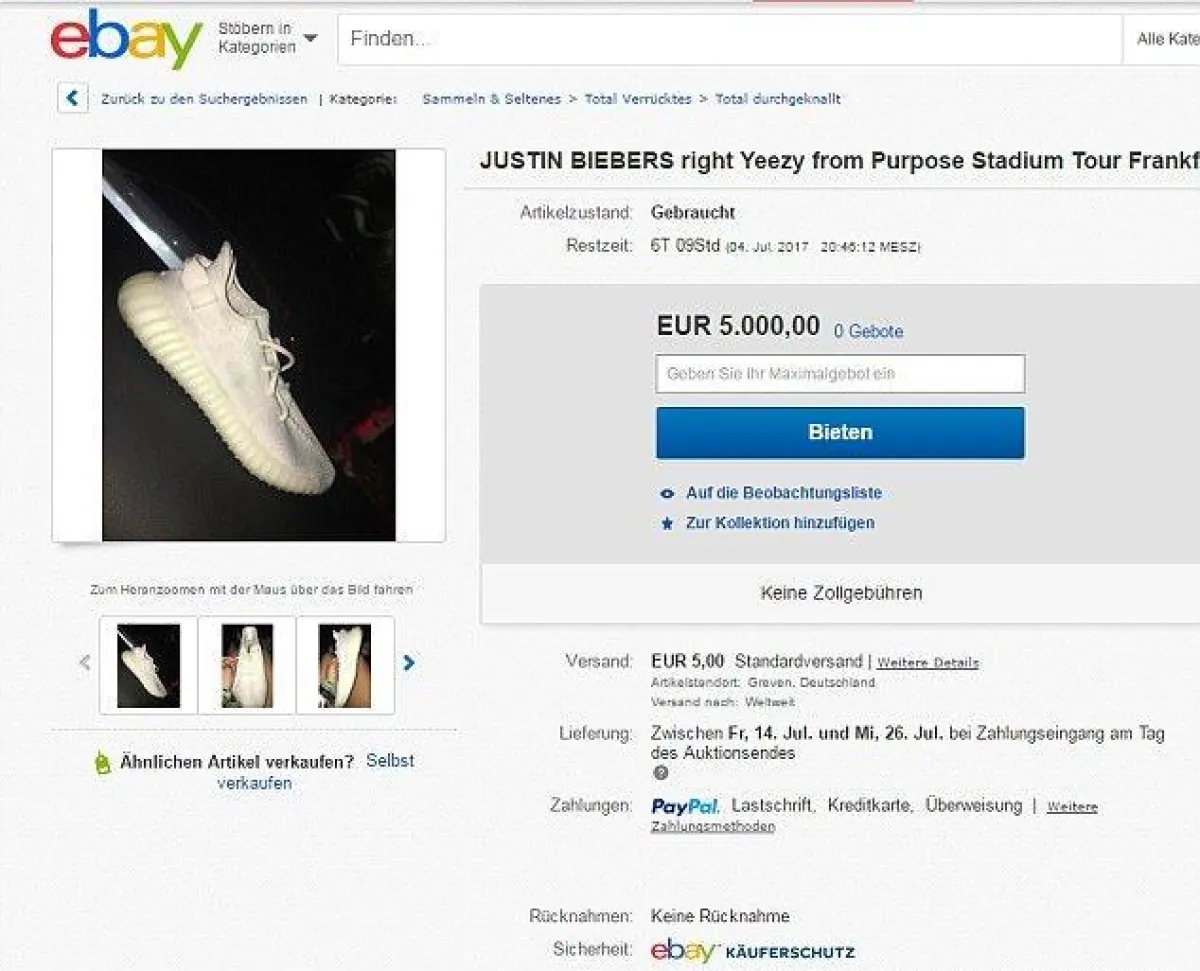Click the eBay Käuferschutz logo
The height and width of the screenshot is (971, 1200).
point(752,951)
